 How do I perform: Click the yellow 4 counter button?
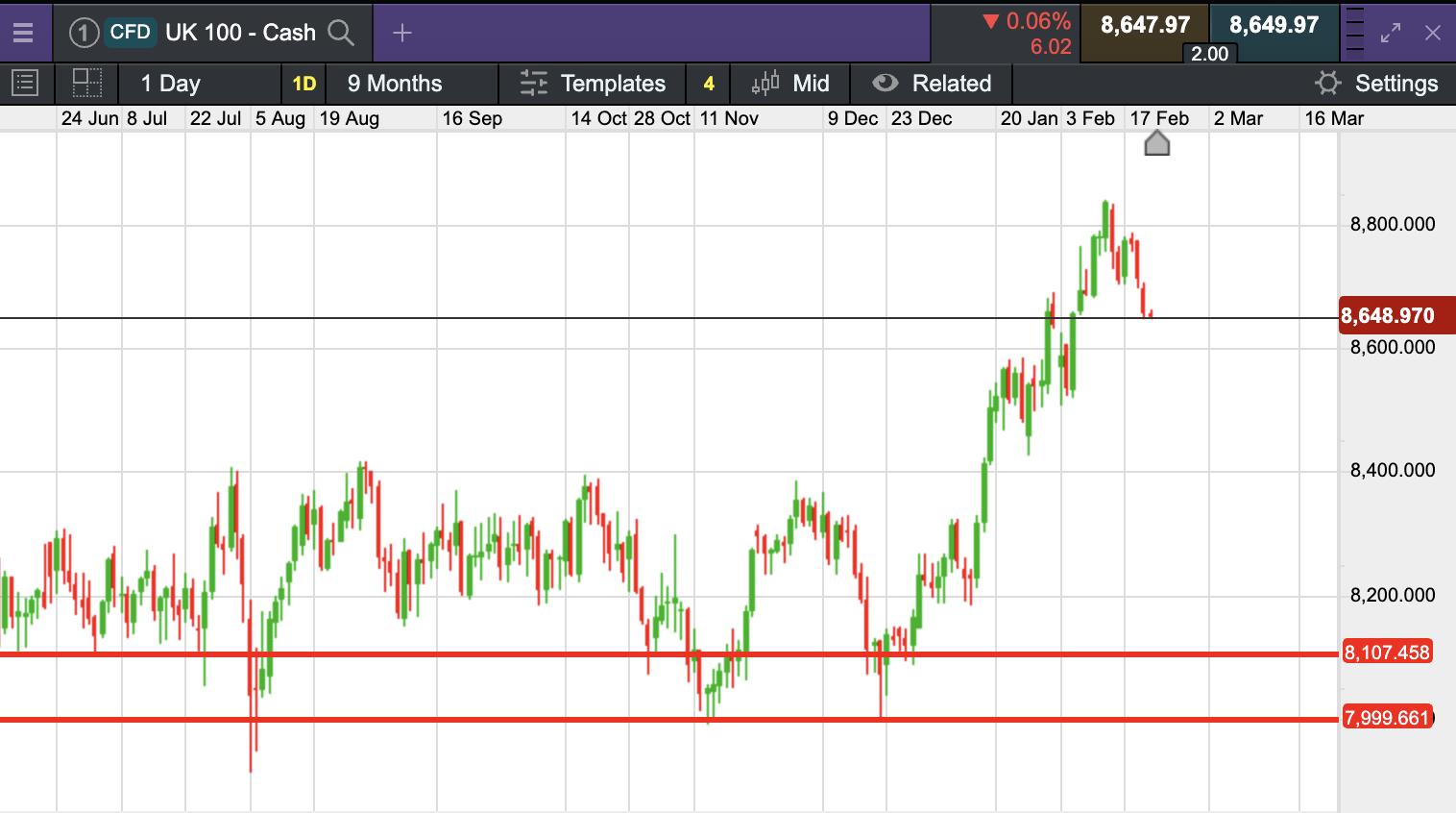pos(709,84)
